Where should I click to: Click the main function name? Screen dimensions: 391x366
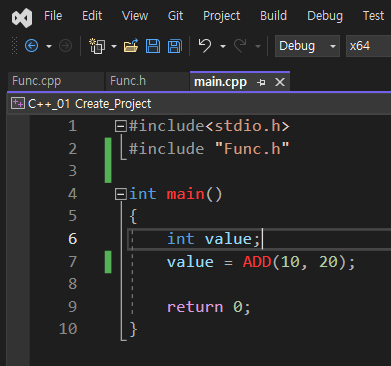click(x=185, y=194)
